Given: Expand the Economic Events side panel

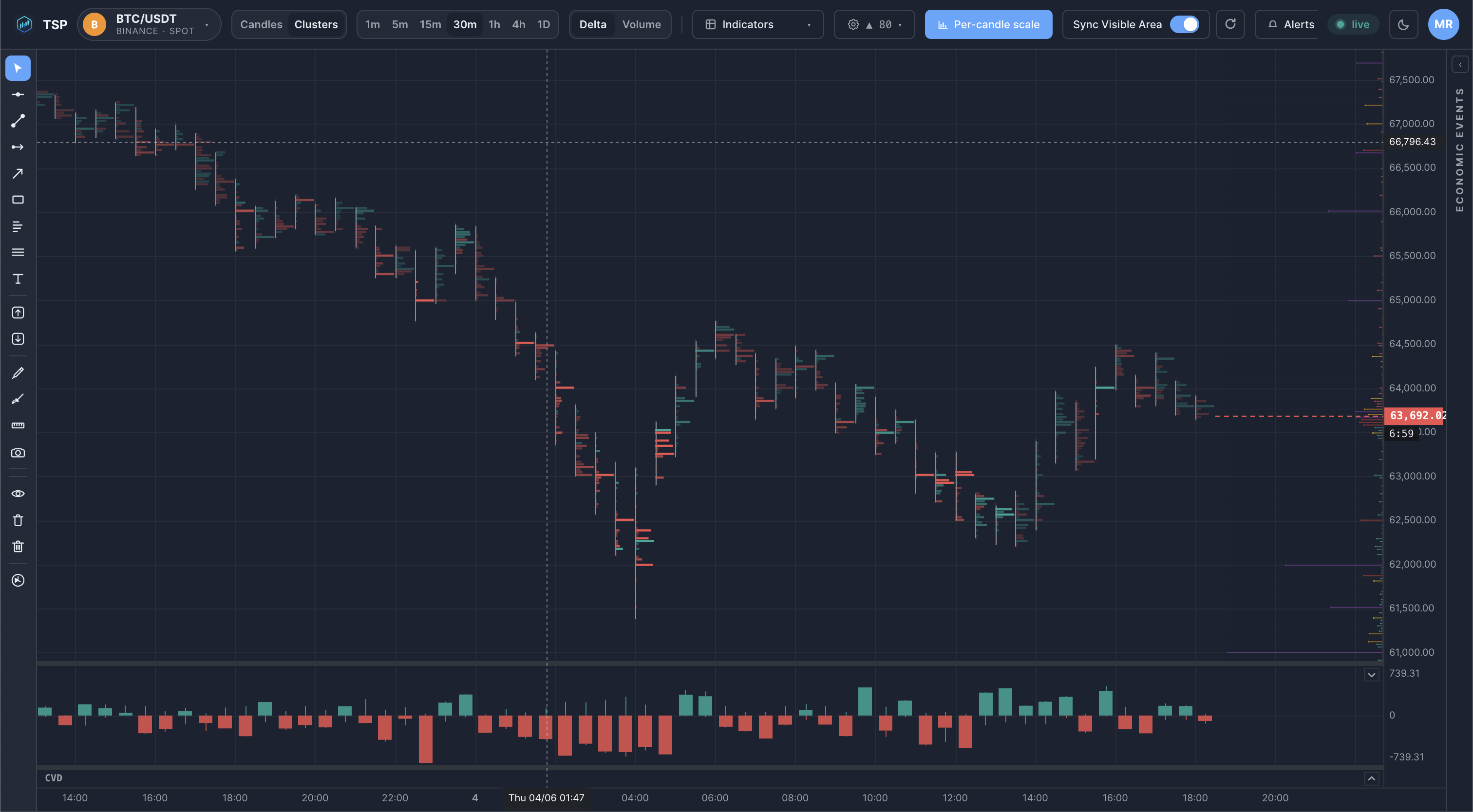Looking at the screenshot, I should [x=1460, y=65].
